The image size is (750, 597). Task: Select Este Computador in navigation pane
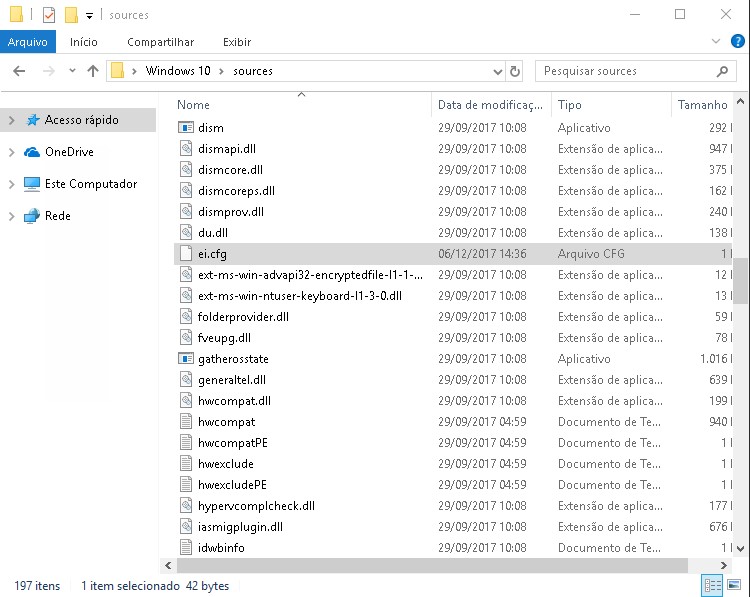tap(91, 184)
